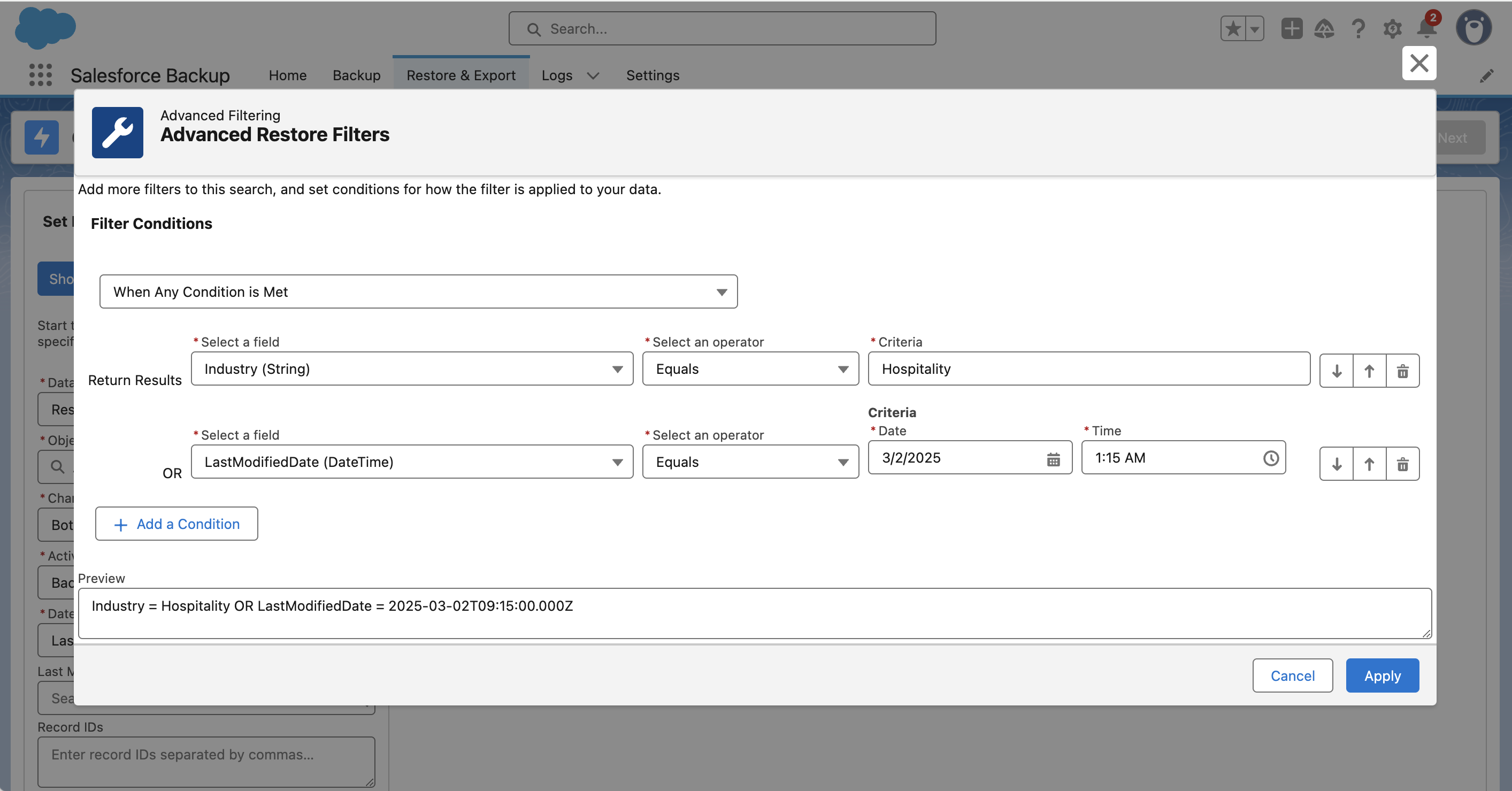Move the Industry condition down

[x=1337, y=371]
